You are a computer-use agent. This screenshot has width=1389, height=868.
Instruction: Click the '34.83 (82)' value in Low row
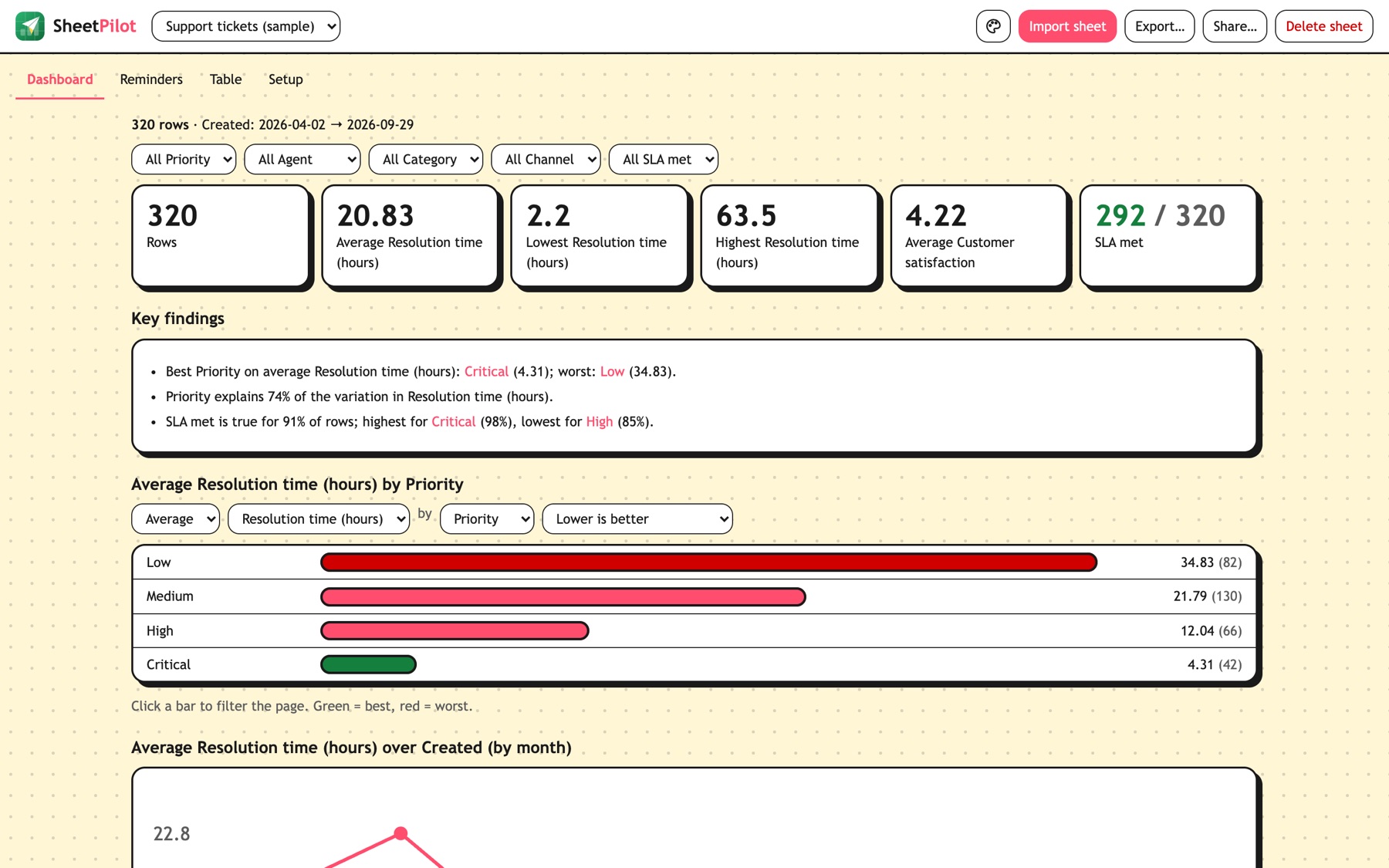point(1211,562)
